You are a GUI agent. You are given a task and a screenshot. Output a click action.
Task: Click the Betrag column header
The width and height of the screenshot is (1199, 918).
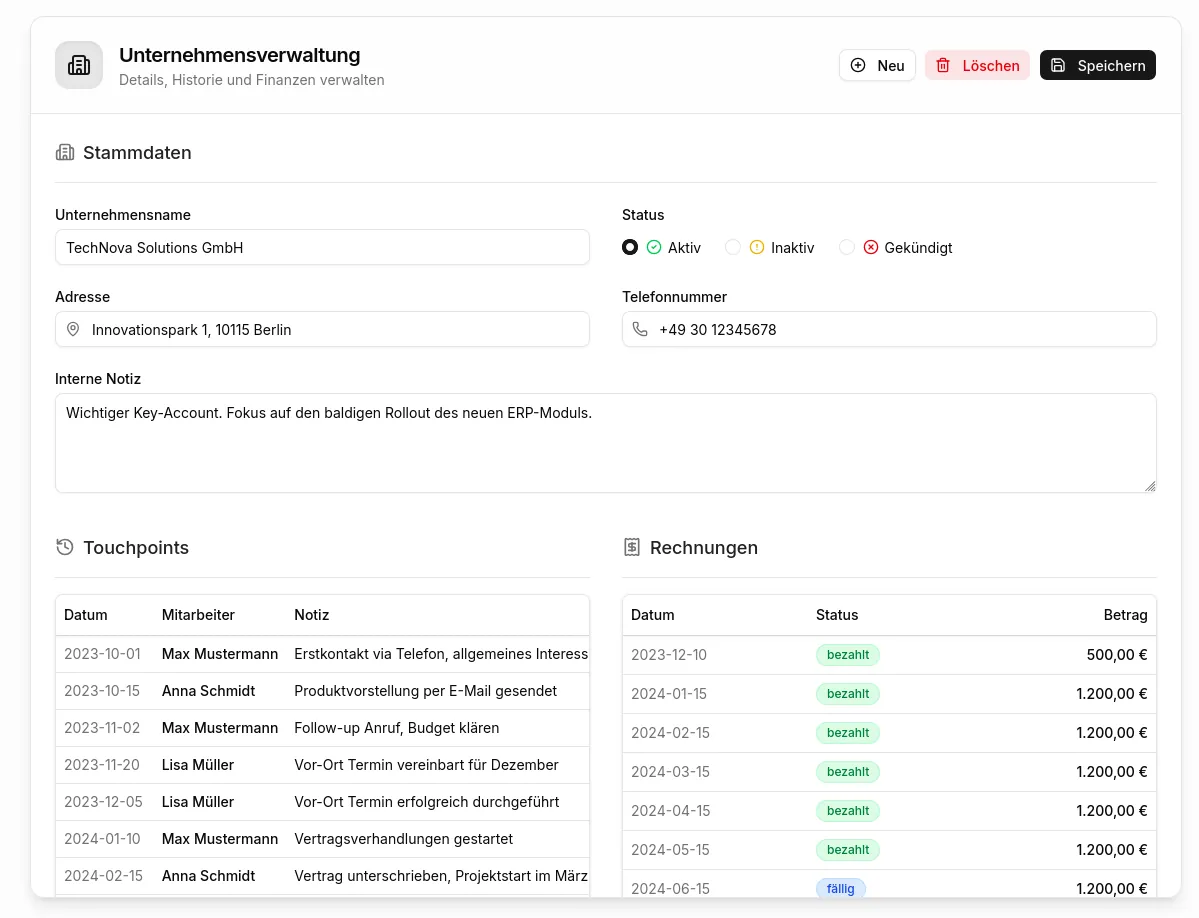(1125, 615)
